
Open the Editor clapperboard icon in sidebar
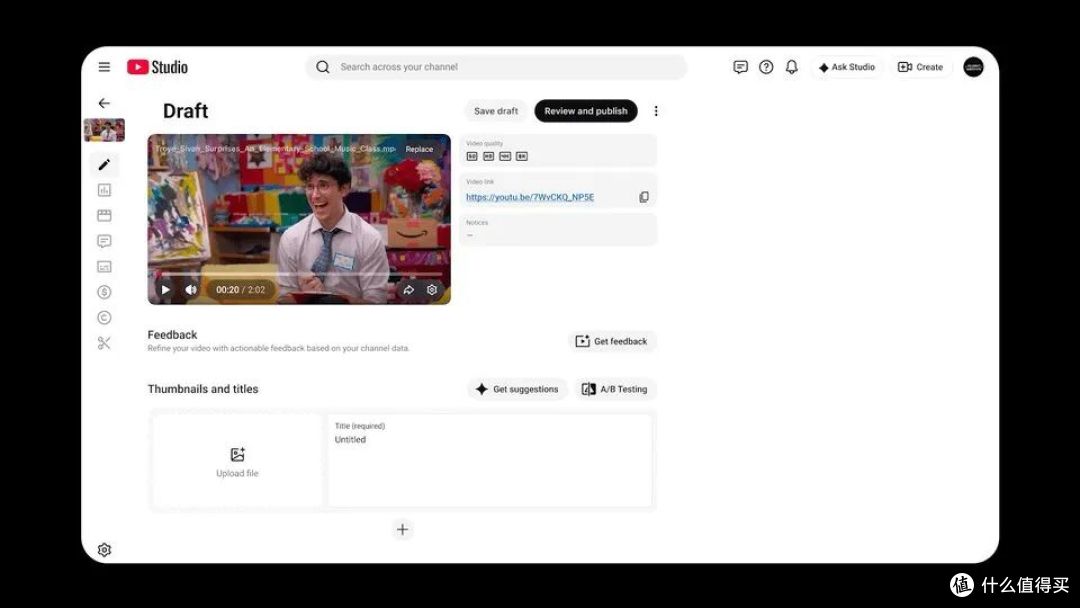pyautogui.click(x=104, y=216)
